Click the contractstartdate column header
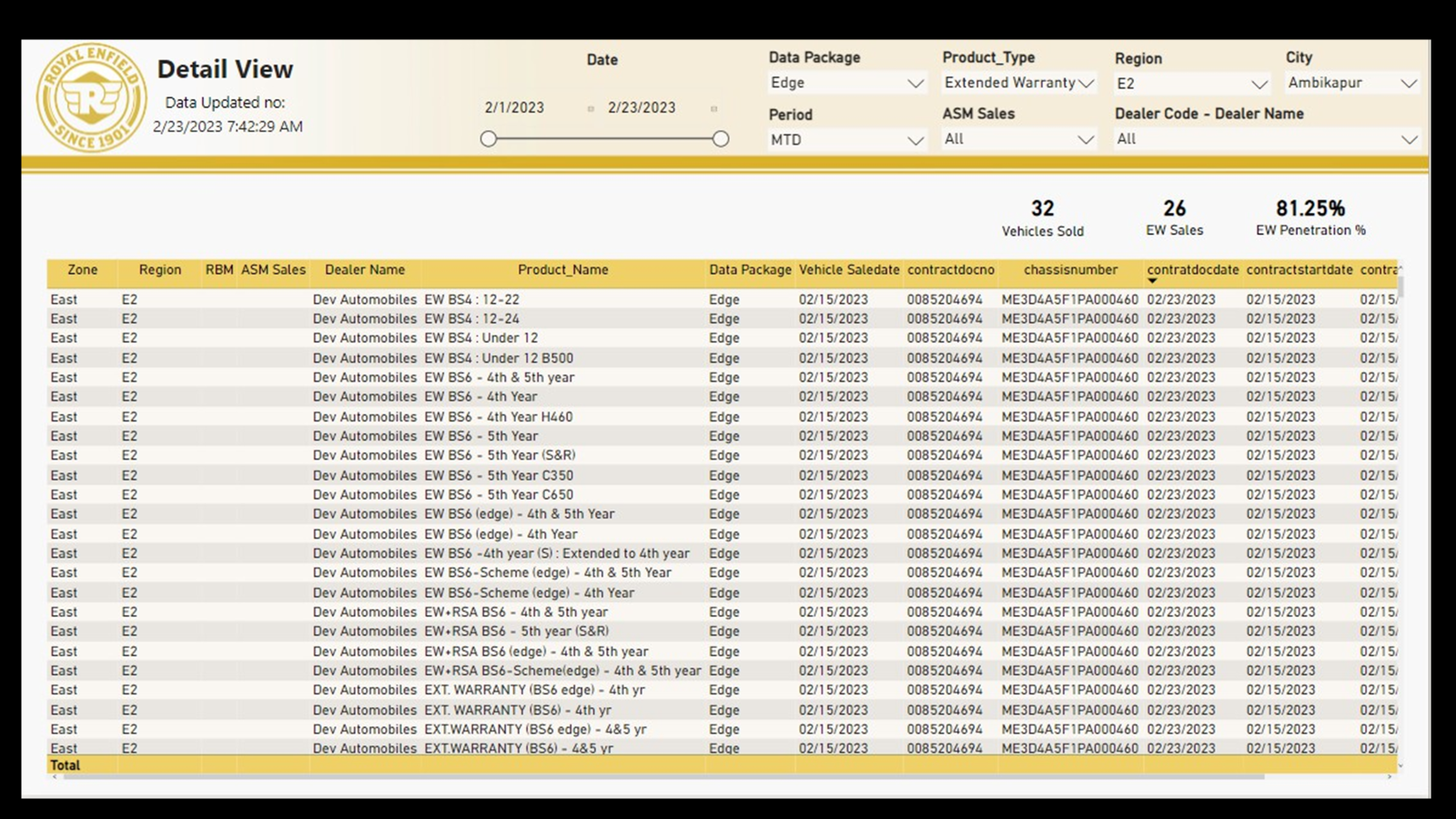The height and width of the screenshot is (819, 1456). click(x=1299, y=270)
